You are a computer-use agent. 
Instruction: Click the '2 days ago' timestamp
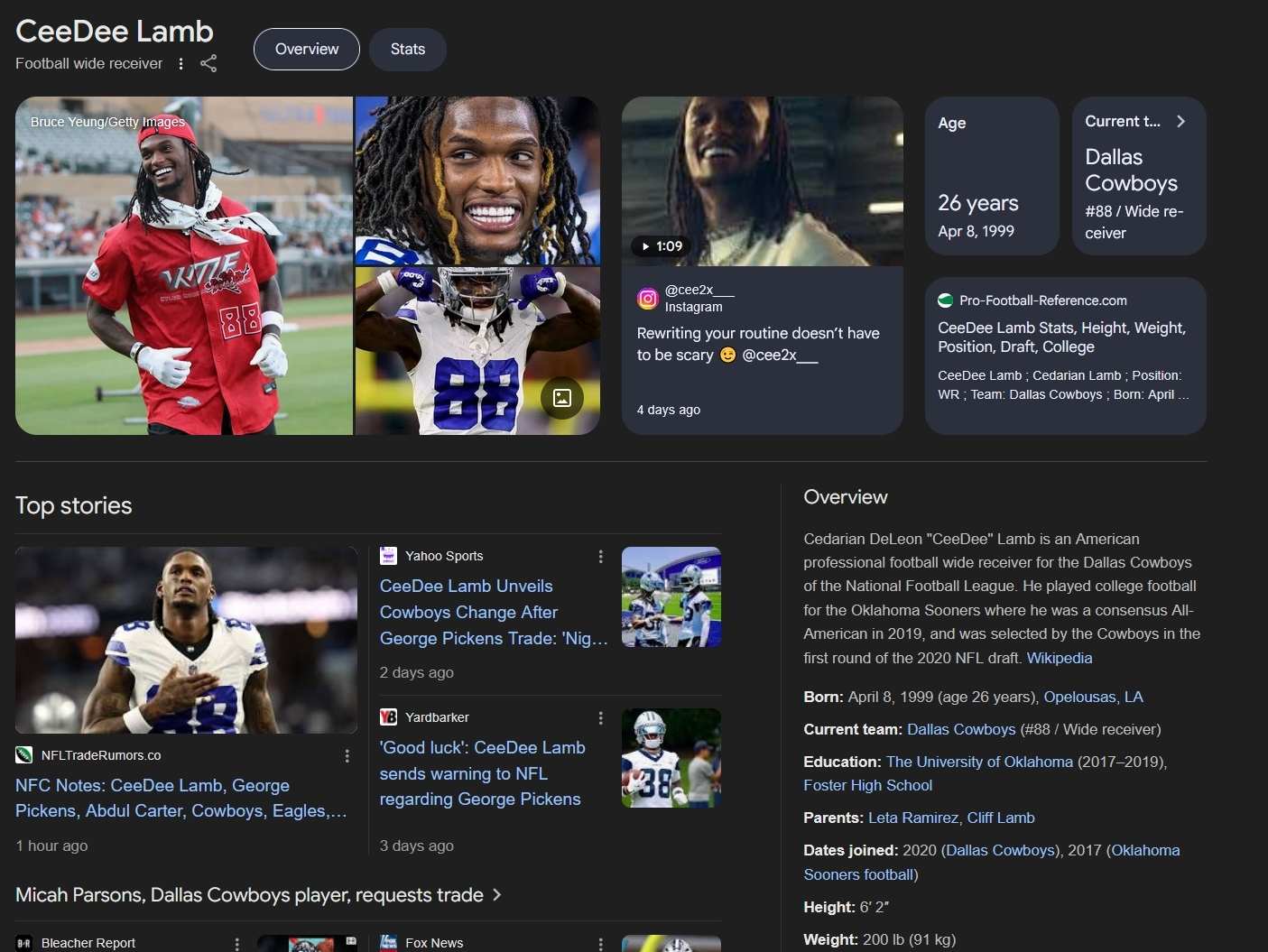pyautogui.click(x=417, y=672)
